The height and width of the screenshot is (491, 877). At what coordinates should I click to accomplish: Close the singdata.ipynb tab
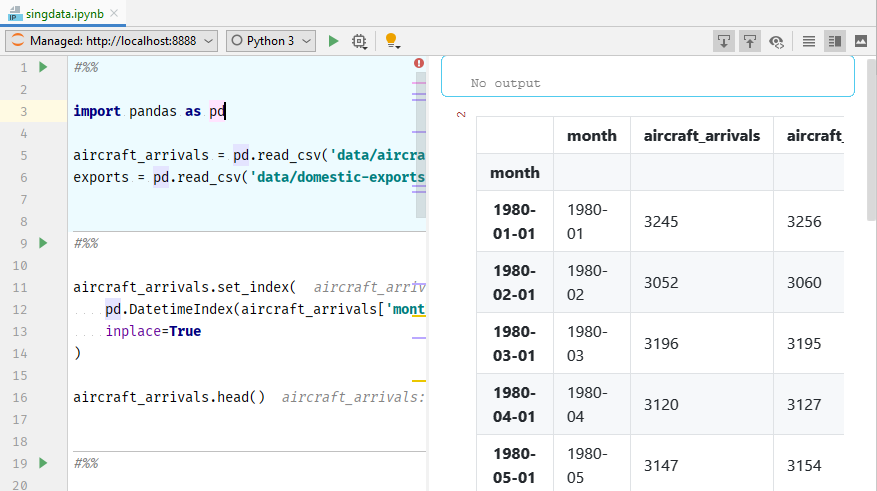click(x=115, y=13)
